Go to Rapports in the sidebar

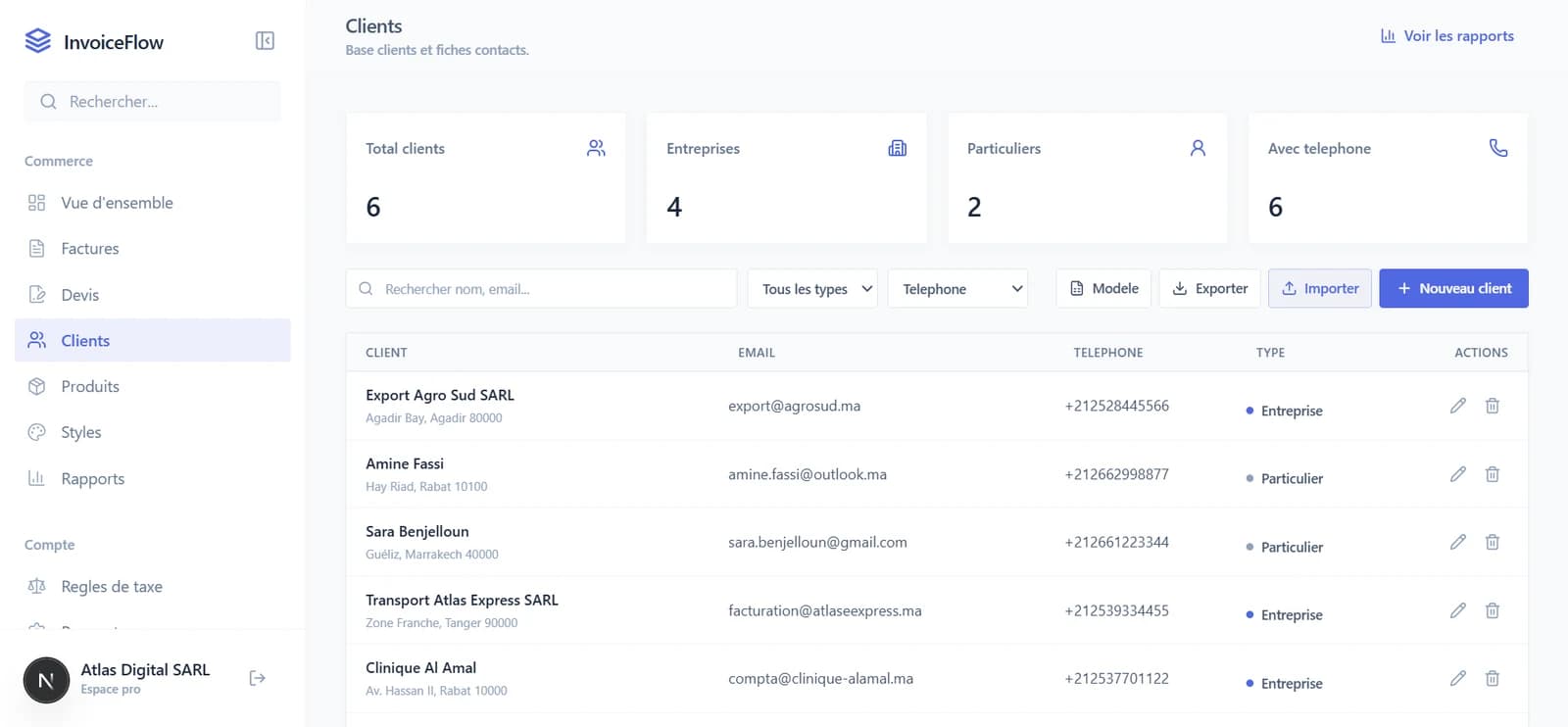coord(153,478)
